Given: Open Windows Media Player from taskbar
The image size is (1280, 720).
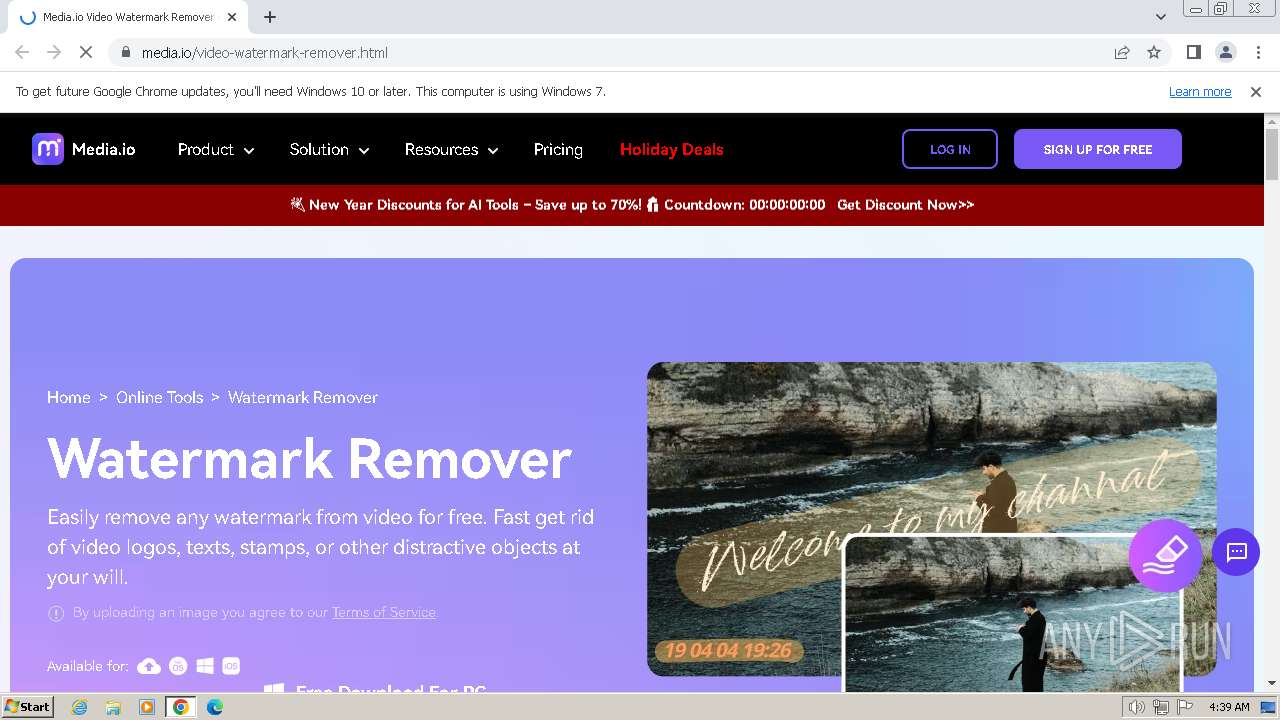Looking at the screenshot, I should tap(147, 707).
